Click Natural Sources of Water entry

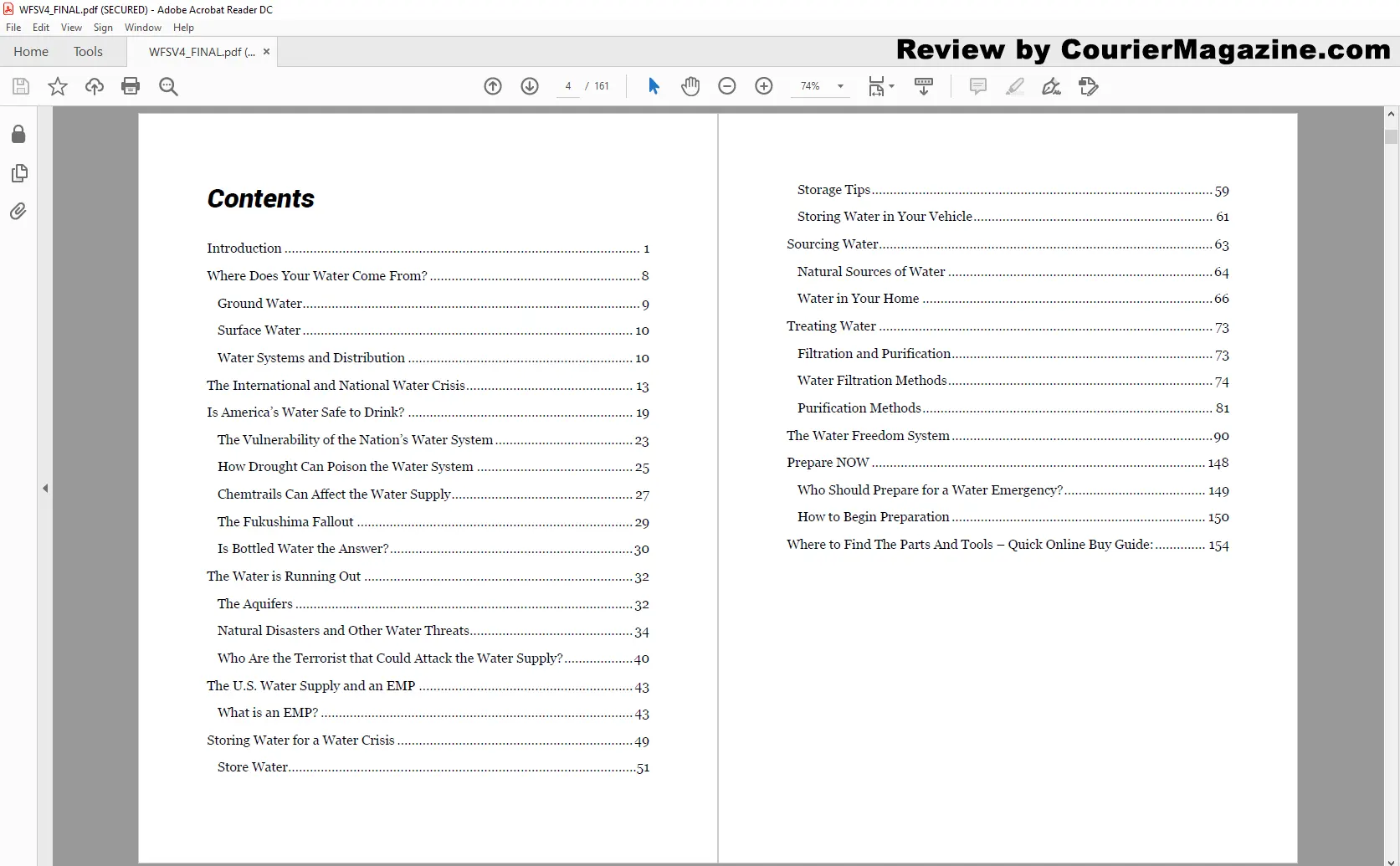pyautogui.click(x=1013, y=272)
